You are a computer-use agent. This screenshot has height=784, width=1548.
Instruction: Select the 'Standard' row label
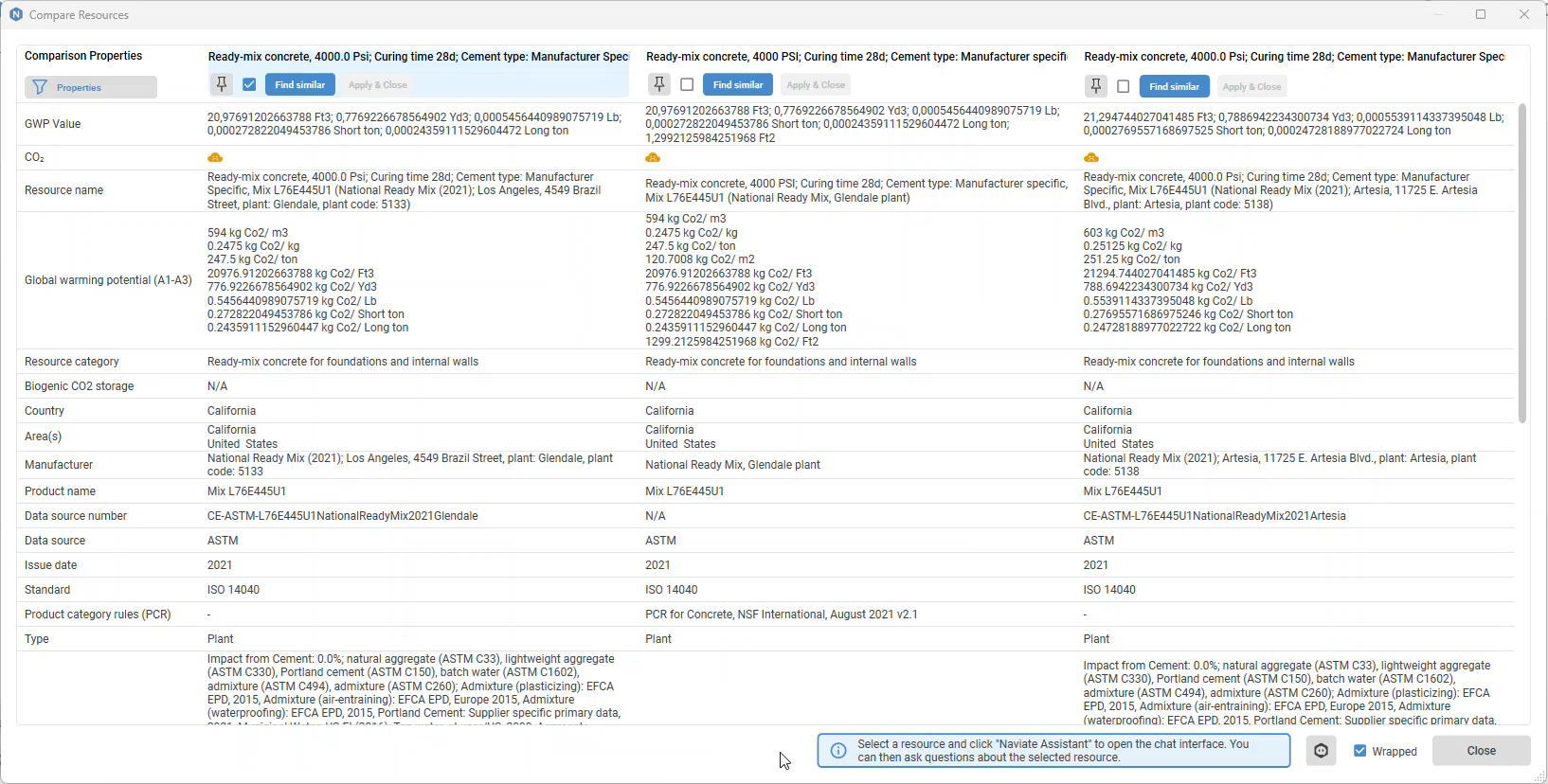click(x=47, y=590)
